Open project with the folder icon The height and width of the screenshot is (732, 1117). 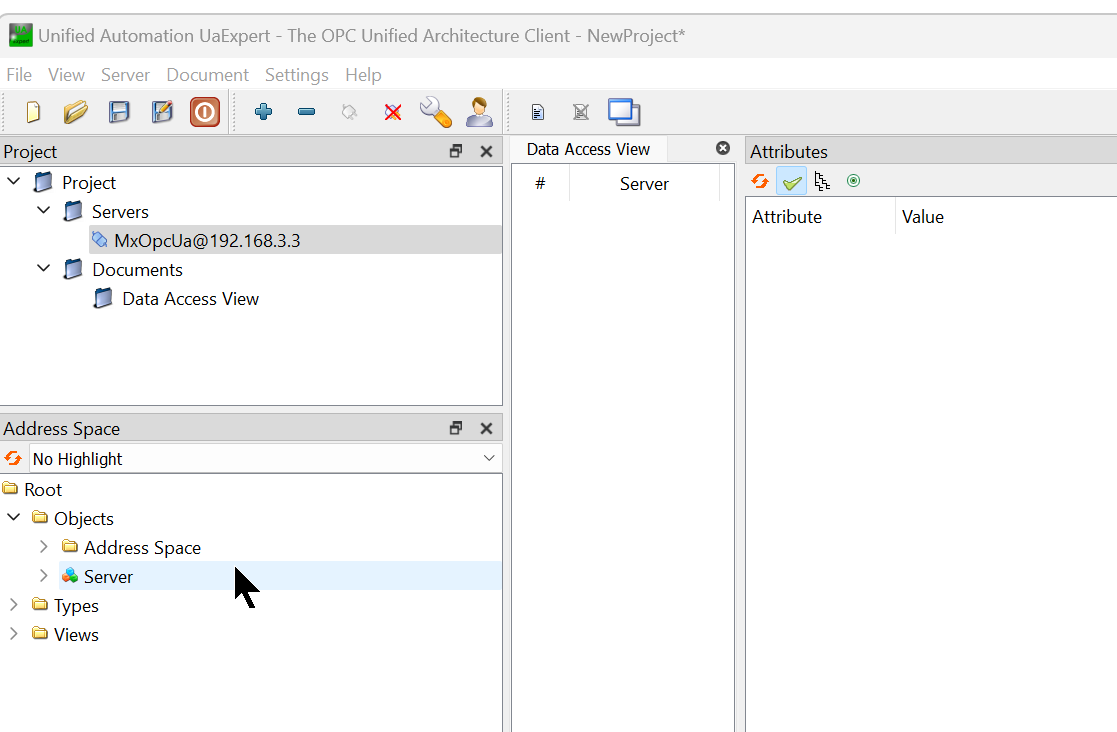[x=76, y=112]
